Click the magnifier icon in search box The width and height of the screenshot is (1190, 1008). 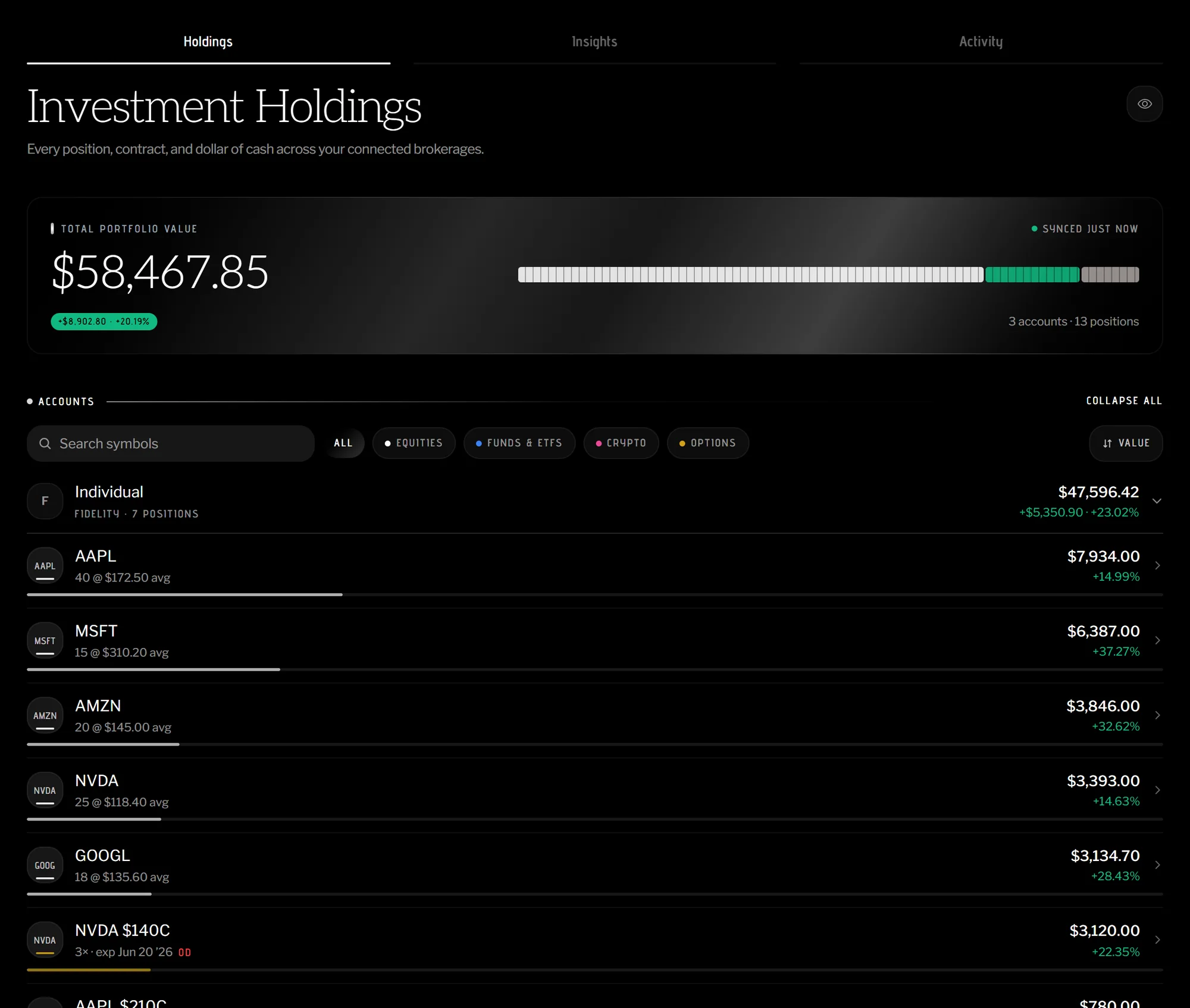pyautogui.click(x=45, y=443)
